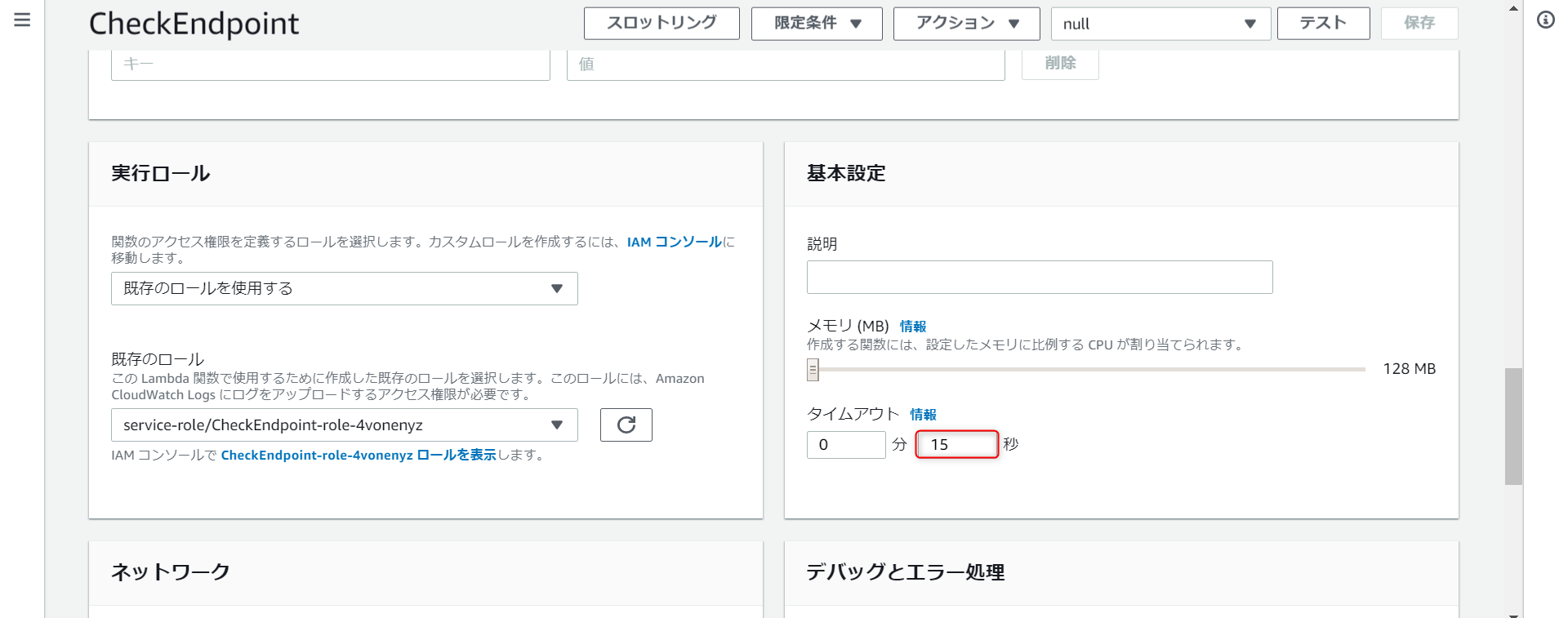Open the hamburger navigation menu

click(x=22, y=20)
